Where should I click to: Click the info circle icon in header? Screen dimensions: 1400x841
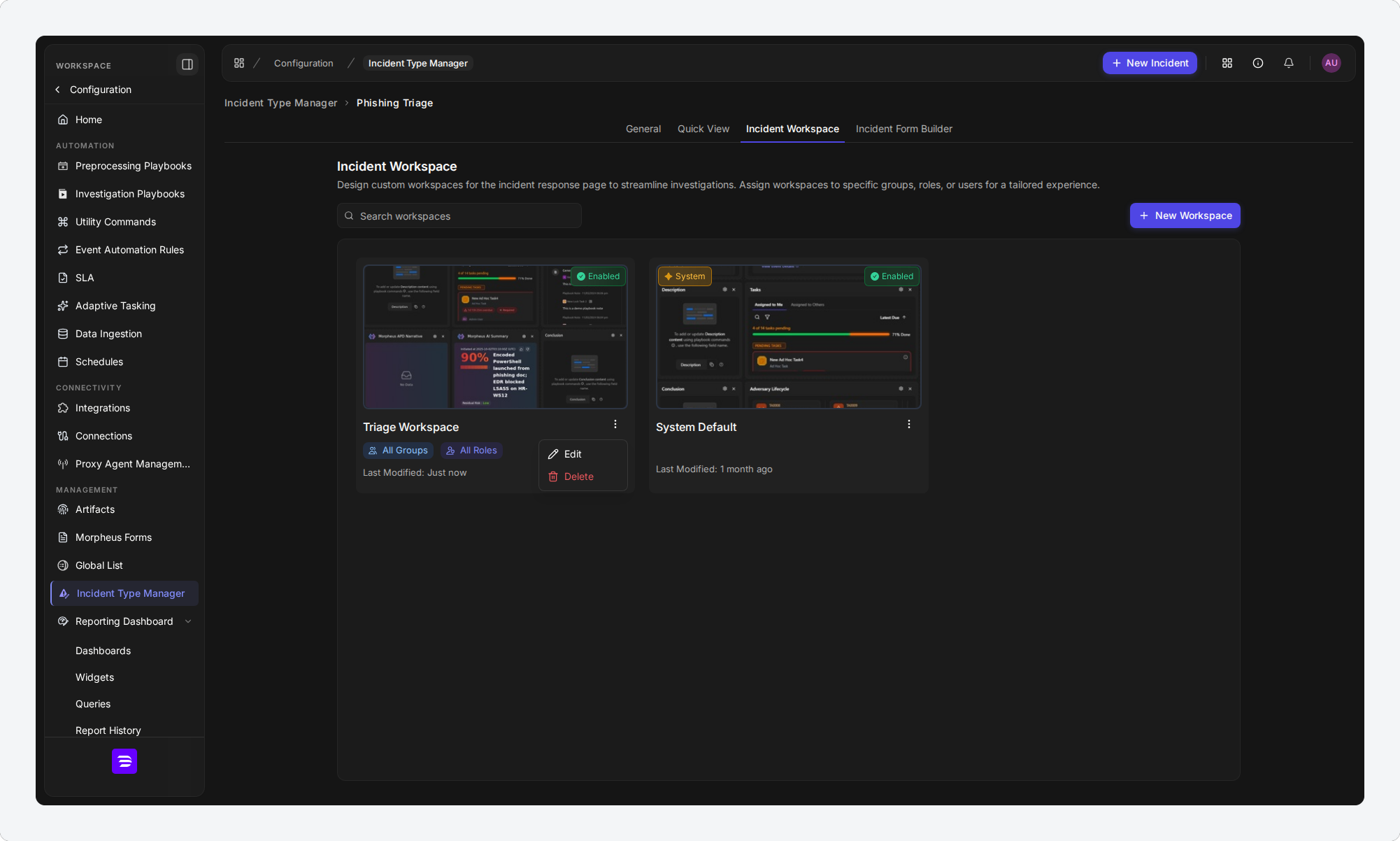(x=1258, y=63)
